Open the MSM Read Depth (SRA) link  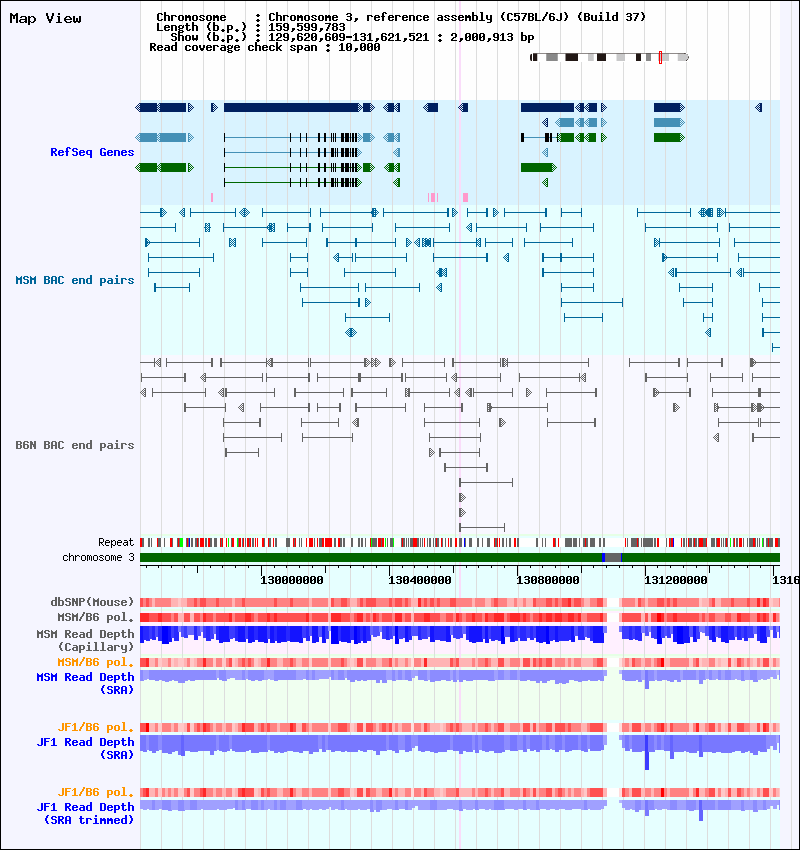click(86, 684)
